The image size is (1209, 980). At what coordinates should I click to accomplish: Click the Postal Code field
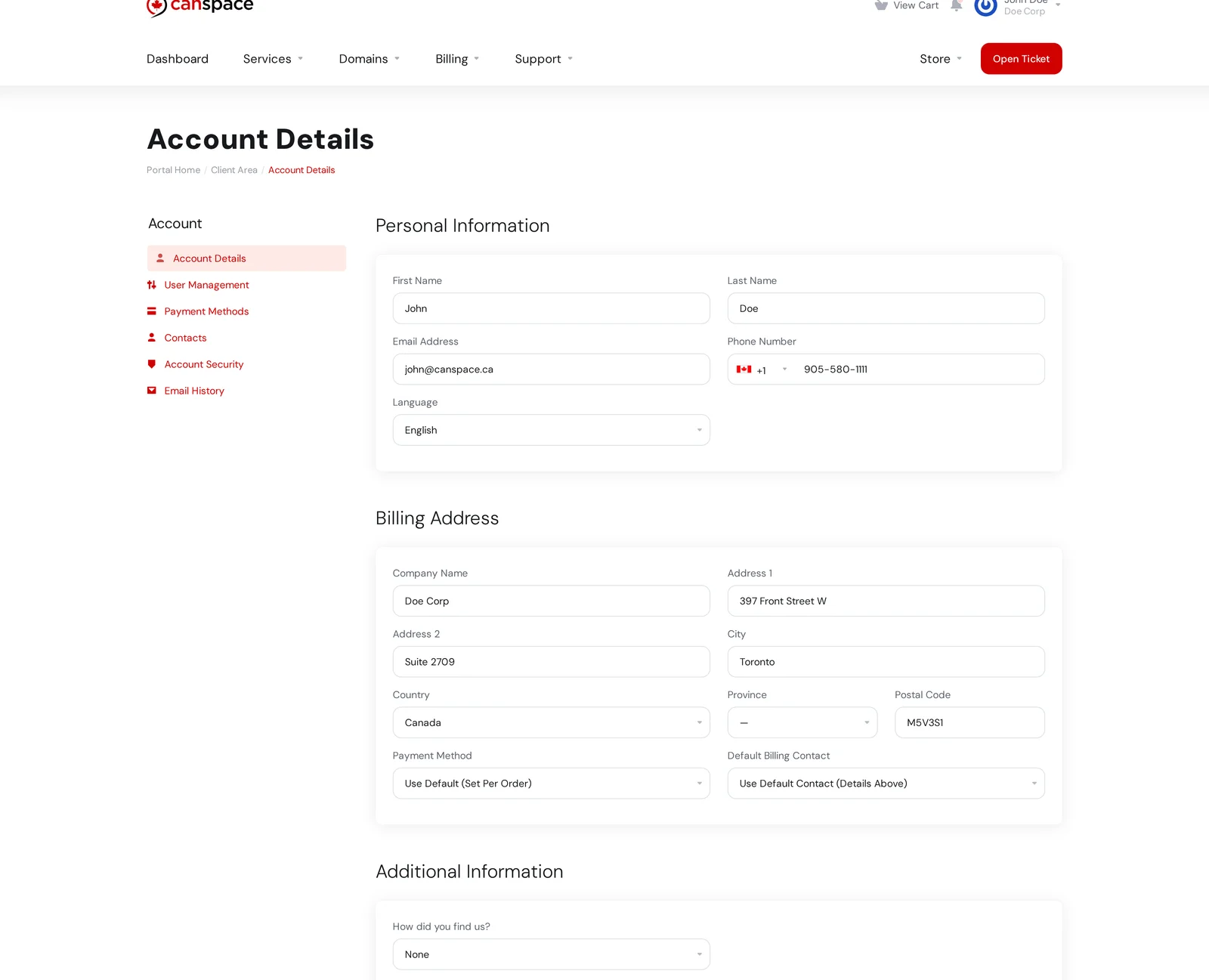[969, 722]
